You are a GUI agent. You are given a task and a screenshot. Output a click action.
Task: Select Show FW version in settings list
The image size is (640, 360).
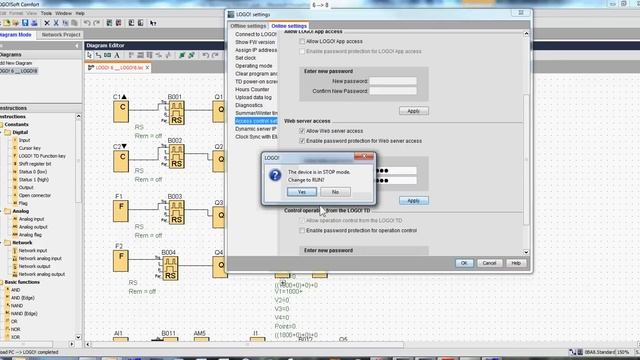[255, 42]
